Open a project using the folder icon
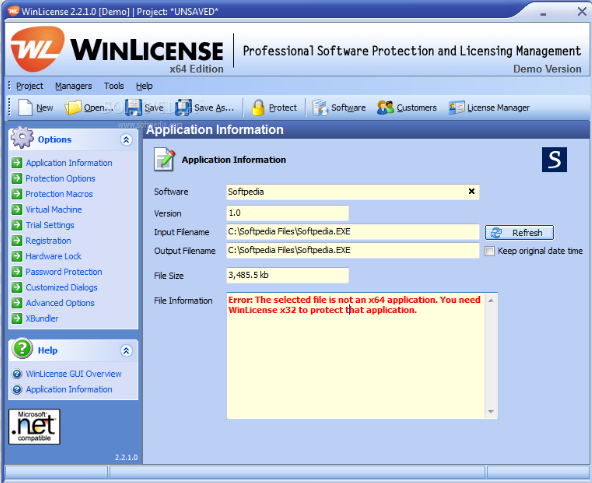The image size is (592, 483). (x=73, y=108)
